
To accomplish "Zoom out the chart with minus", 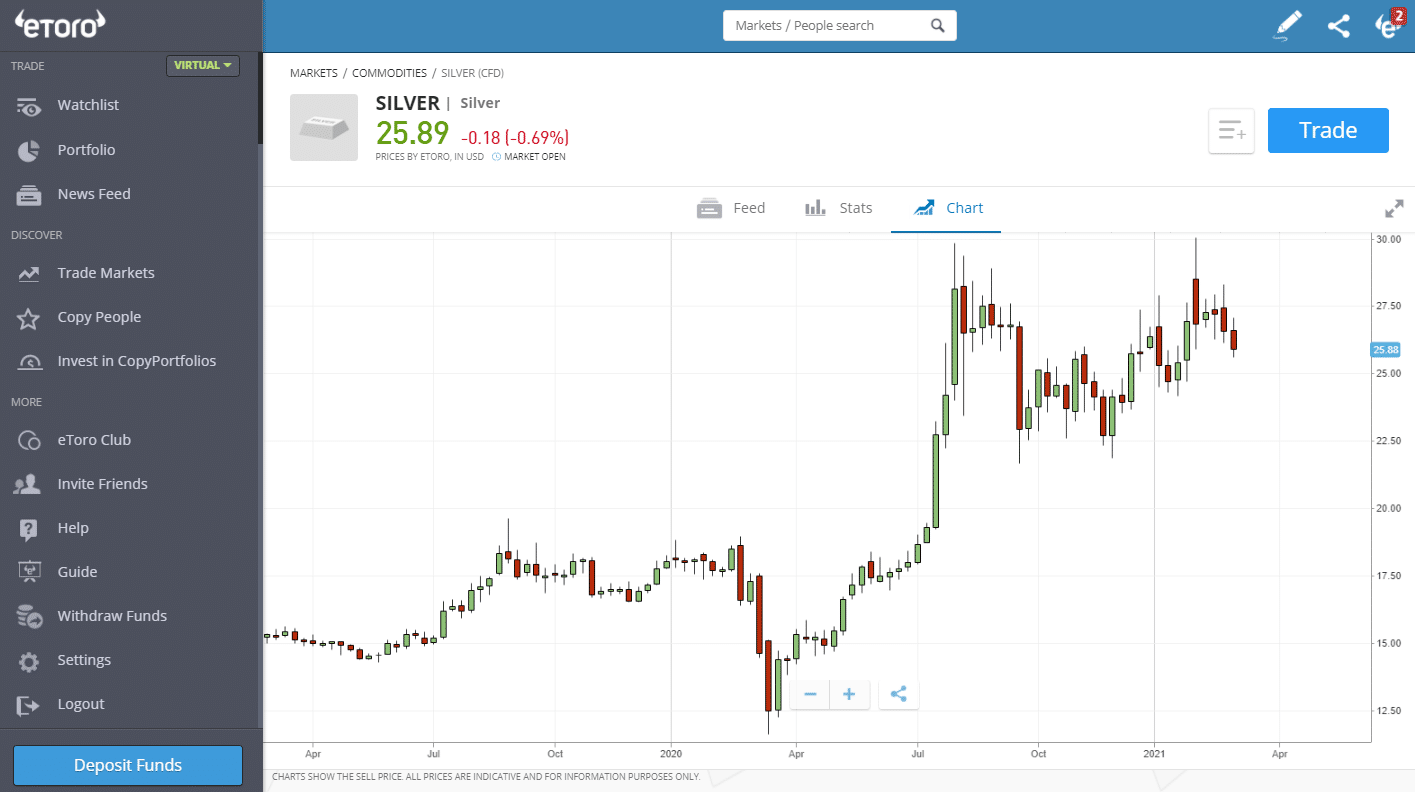I will click(x=810, y=694).
